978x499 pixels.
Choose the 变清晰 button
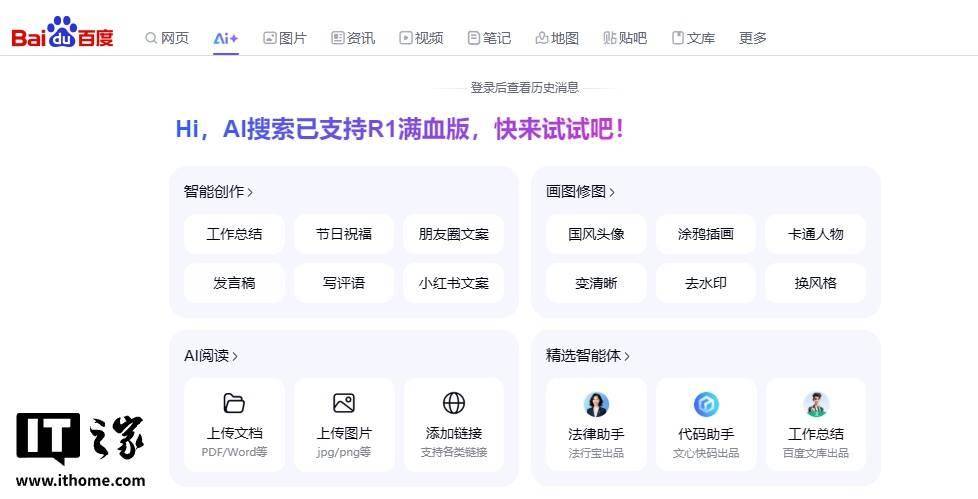click(x=596, y=283)
